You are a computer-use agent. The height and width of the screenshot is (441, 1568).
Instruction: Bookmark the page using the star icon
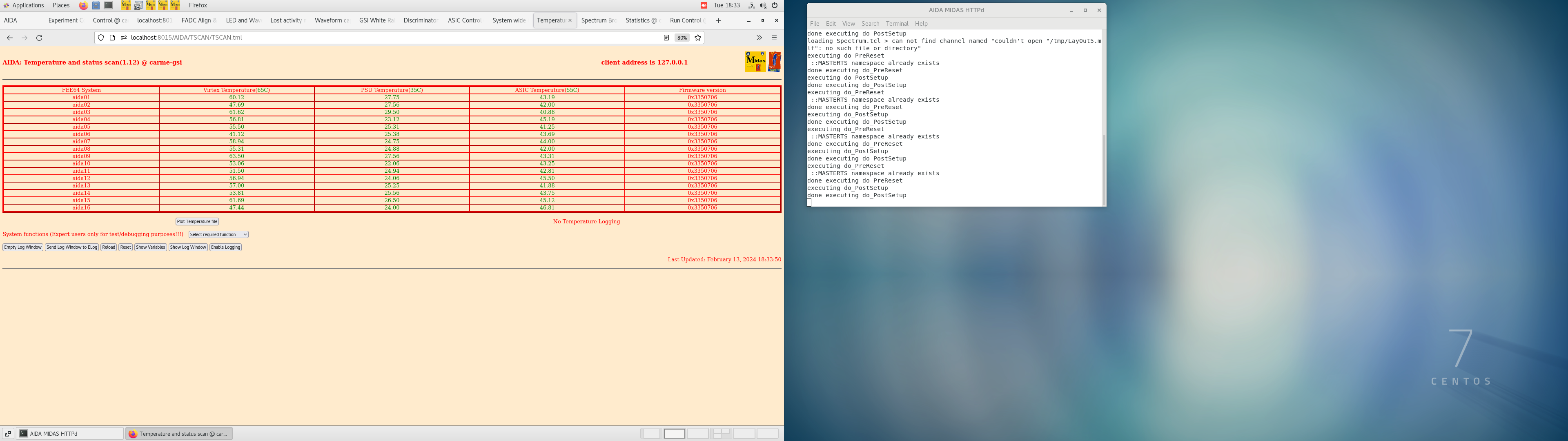pos(697,37)
